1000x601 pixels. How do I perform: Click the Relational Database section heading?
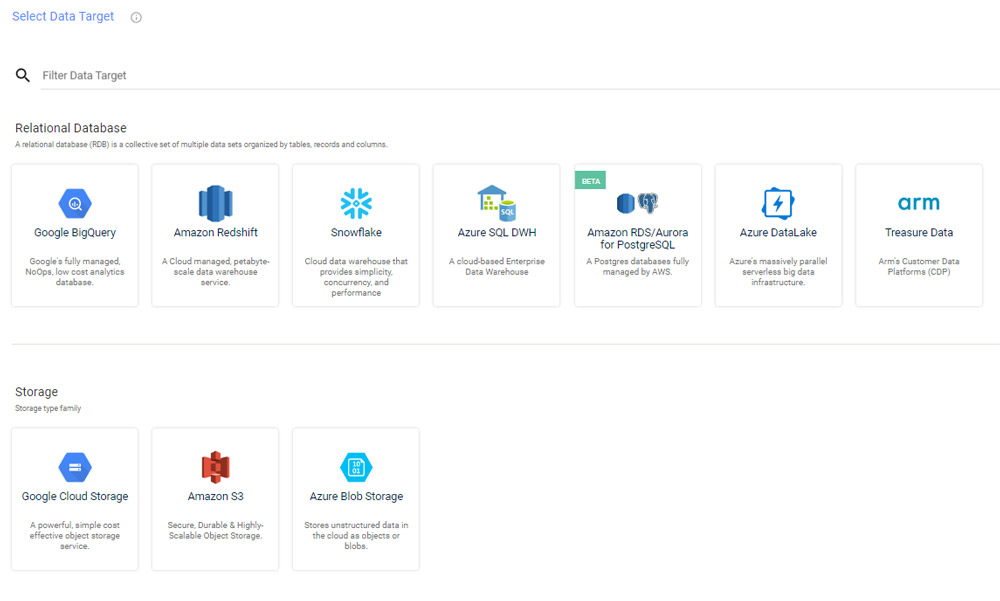(71, 128)
